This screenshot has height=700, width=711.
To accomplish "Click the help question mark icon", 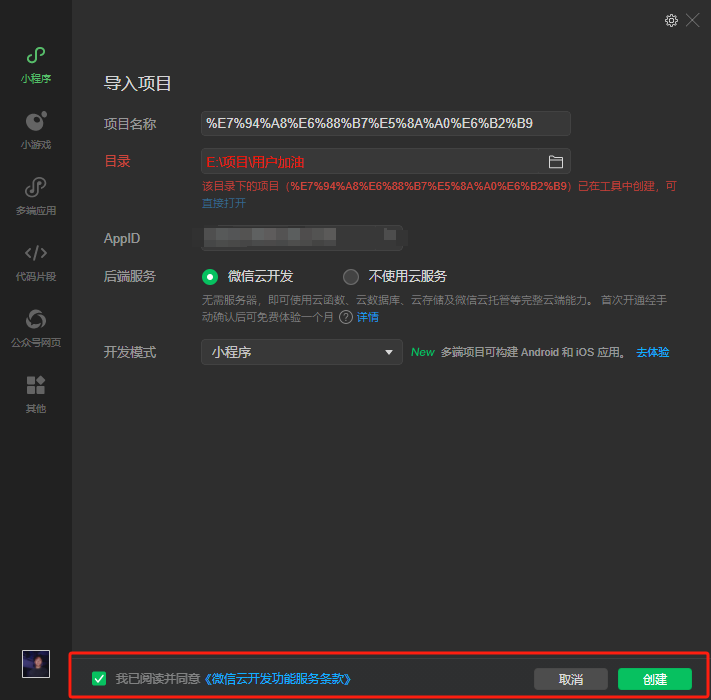I will click(x=346, y=317).
